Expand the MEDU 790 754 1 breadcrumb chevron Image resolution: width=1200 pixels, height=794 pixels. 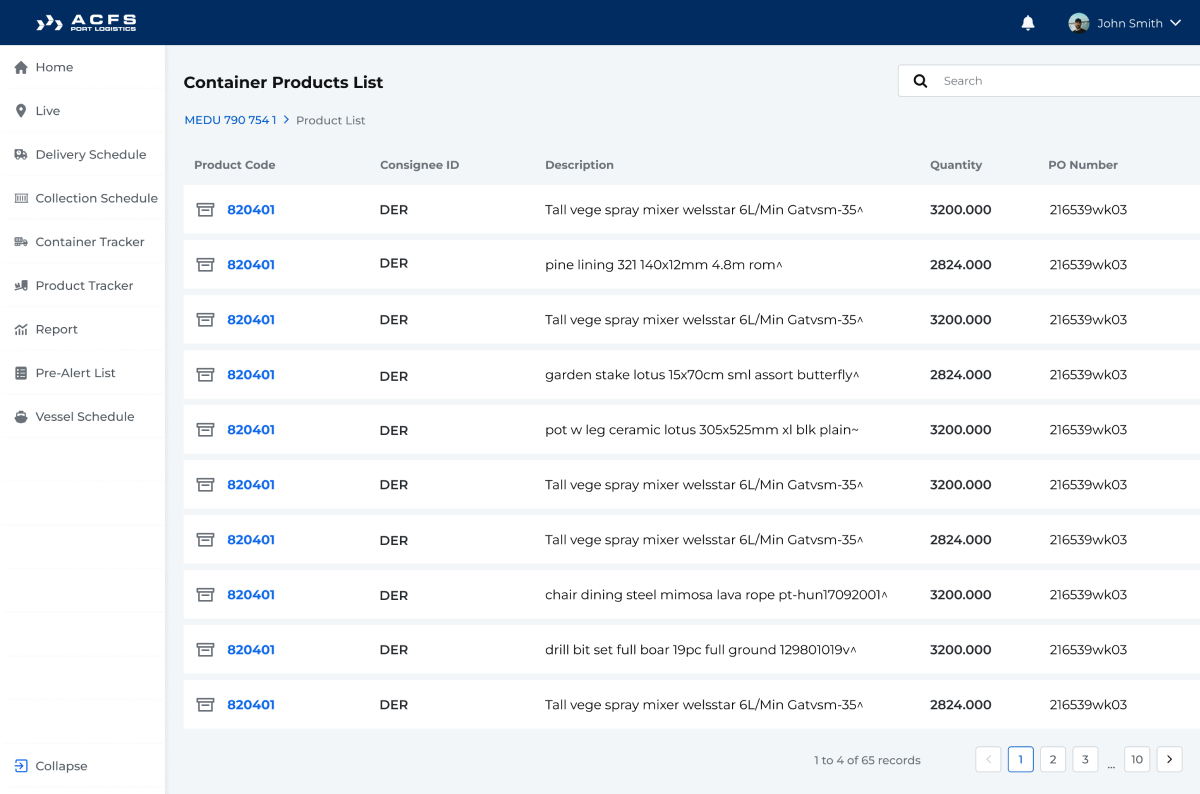click(x=284, y=119)
